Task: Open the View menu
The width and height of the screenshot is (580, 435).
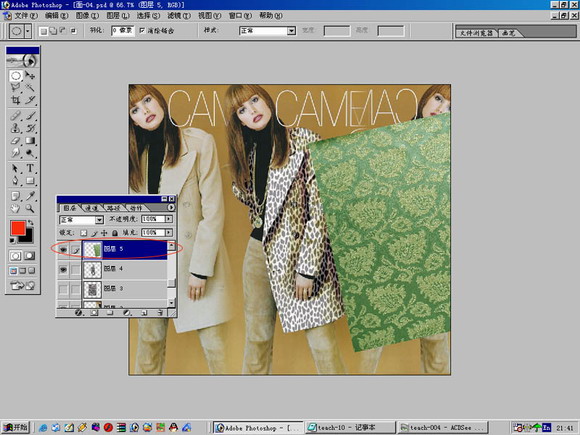Action: 209,16
